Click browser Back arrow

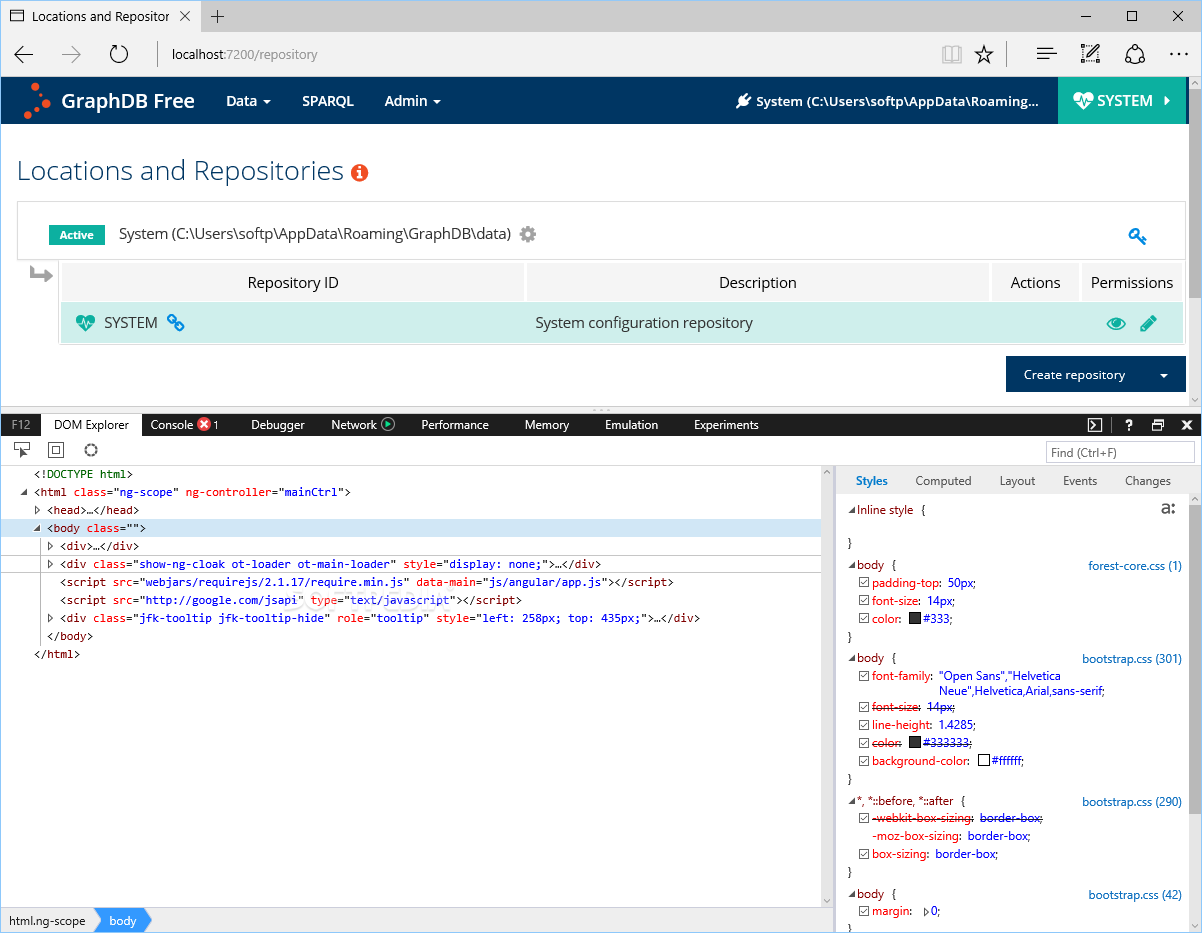click(24, 55)
